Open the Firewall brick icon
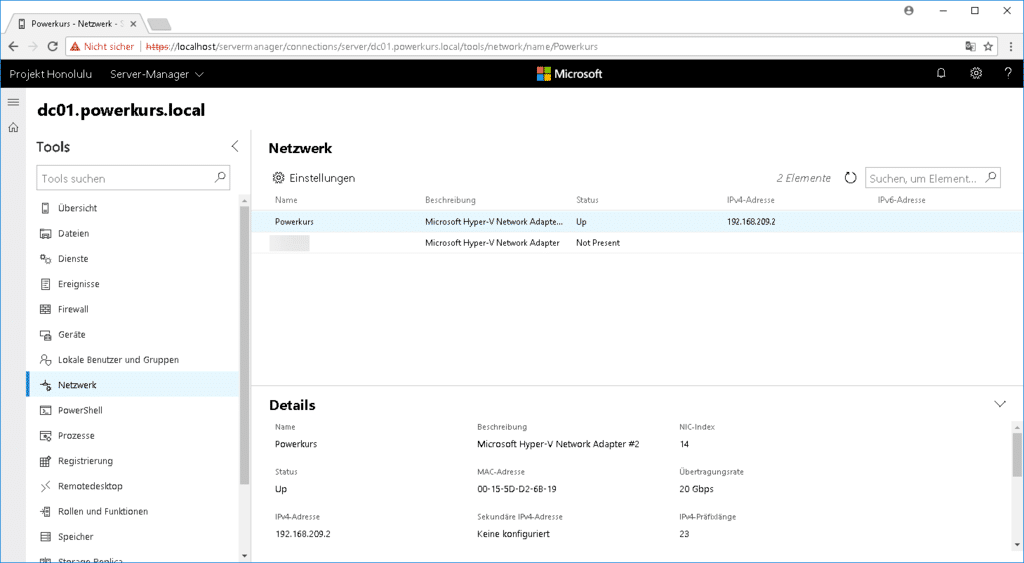The width and height of the screenshot is (1024, 563). pyautogui.click(x=45, y=310)
